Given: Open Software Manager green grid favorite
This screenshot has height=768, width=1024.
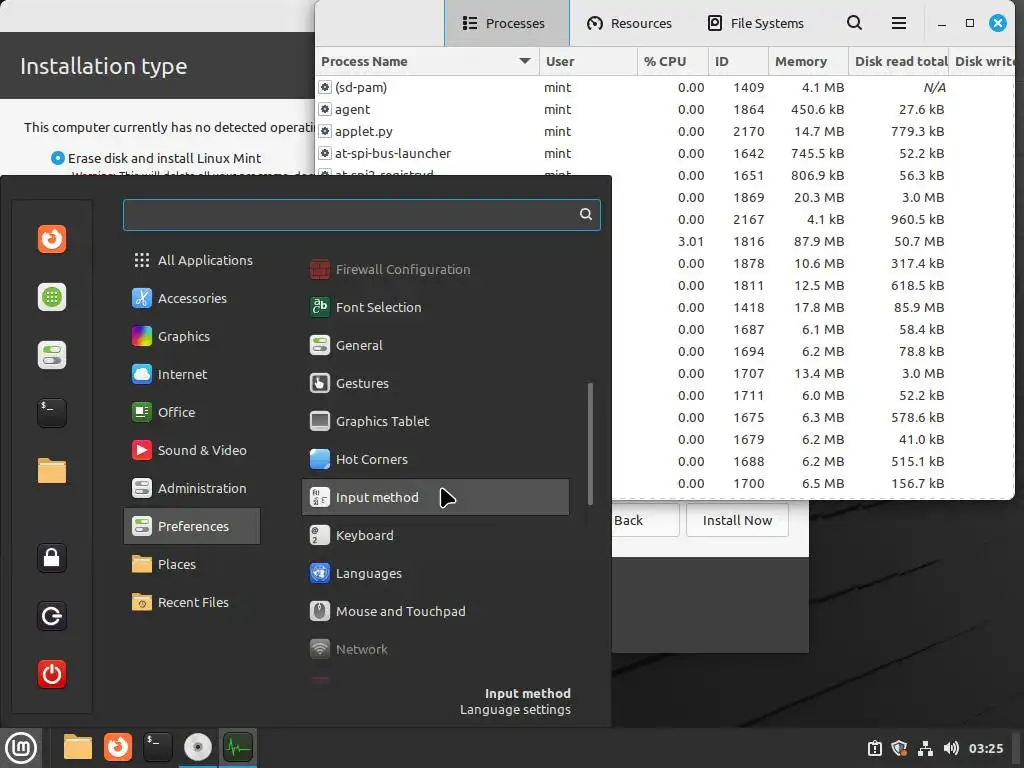Looking at the screenshot, I should click(x=52, y=297).
